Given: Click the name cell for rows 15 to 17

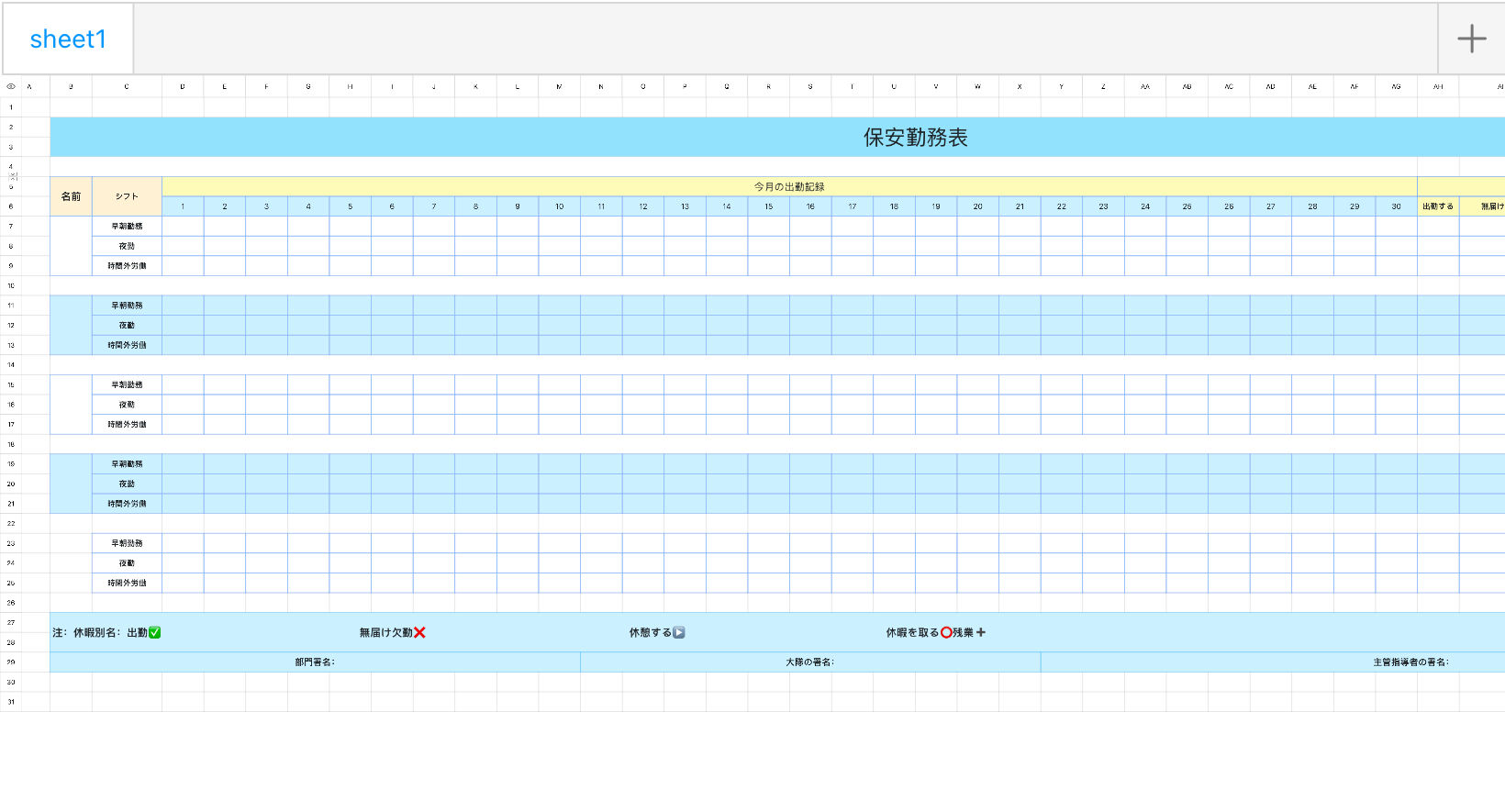Looking at the screenshot, I should 71,405.
